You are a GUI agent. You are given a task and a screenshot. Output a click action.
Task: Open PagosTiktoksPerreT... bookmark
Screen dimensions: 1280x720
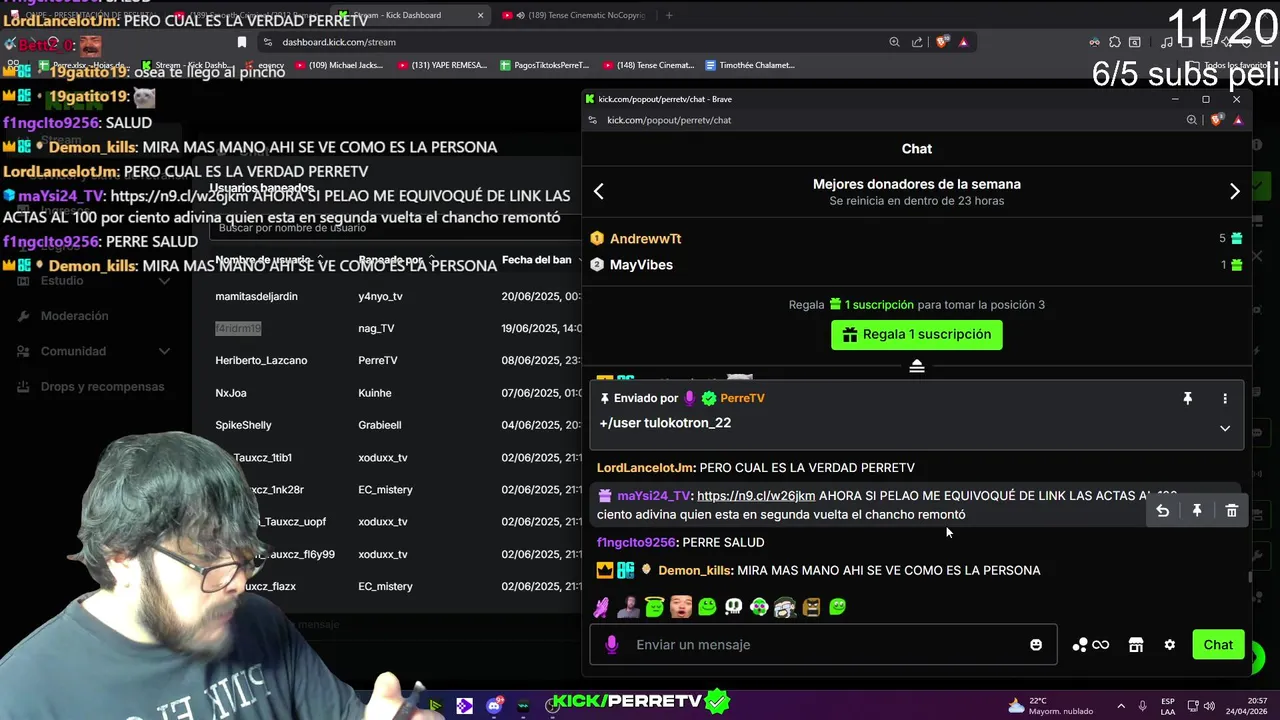[544, 65]
